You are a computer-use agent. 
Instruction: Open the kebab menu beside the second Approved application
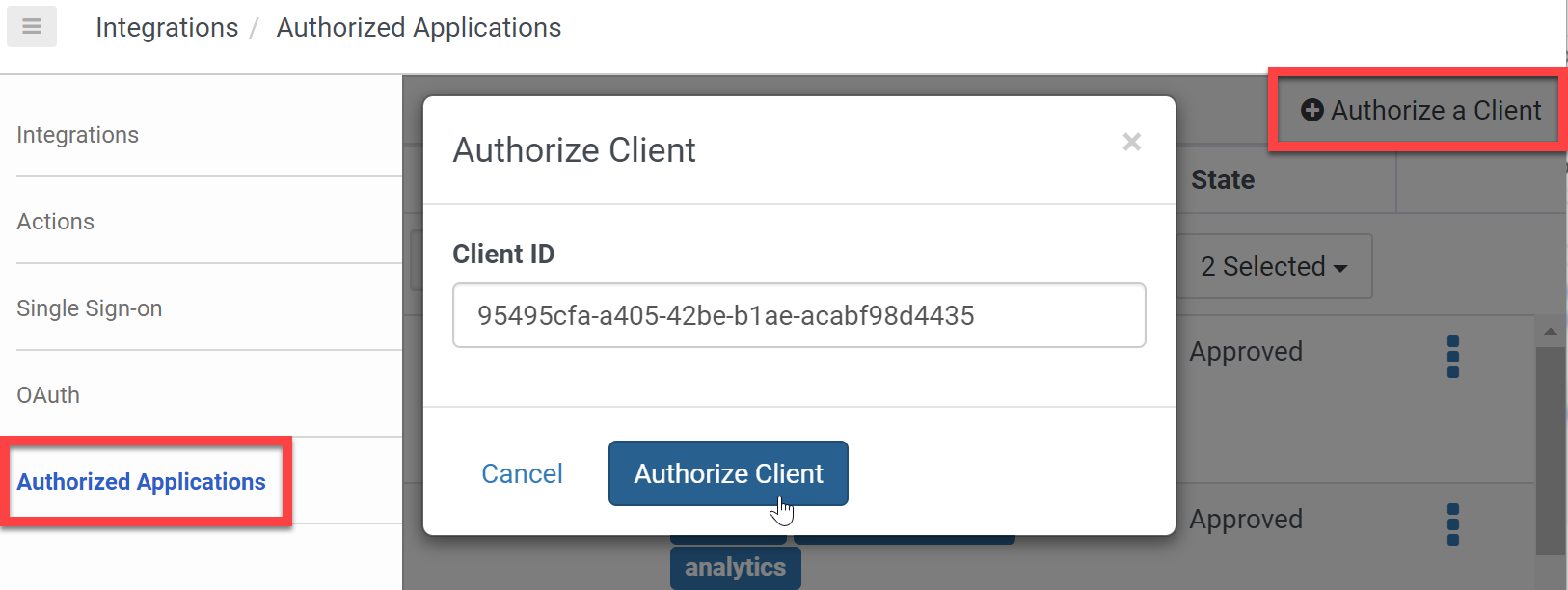[x=1453, y=523]
